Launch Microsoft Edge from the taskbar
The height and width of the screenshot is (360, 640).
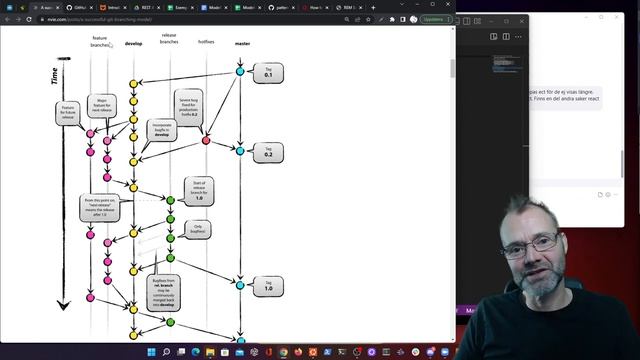click(196, 352)
